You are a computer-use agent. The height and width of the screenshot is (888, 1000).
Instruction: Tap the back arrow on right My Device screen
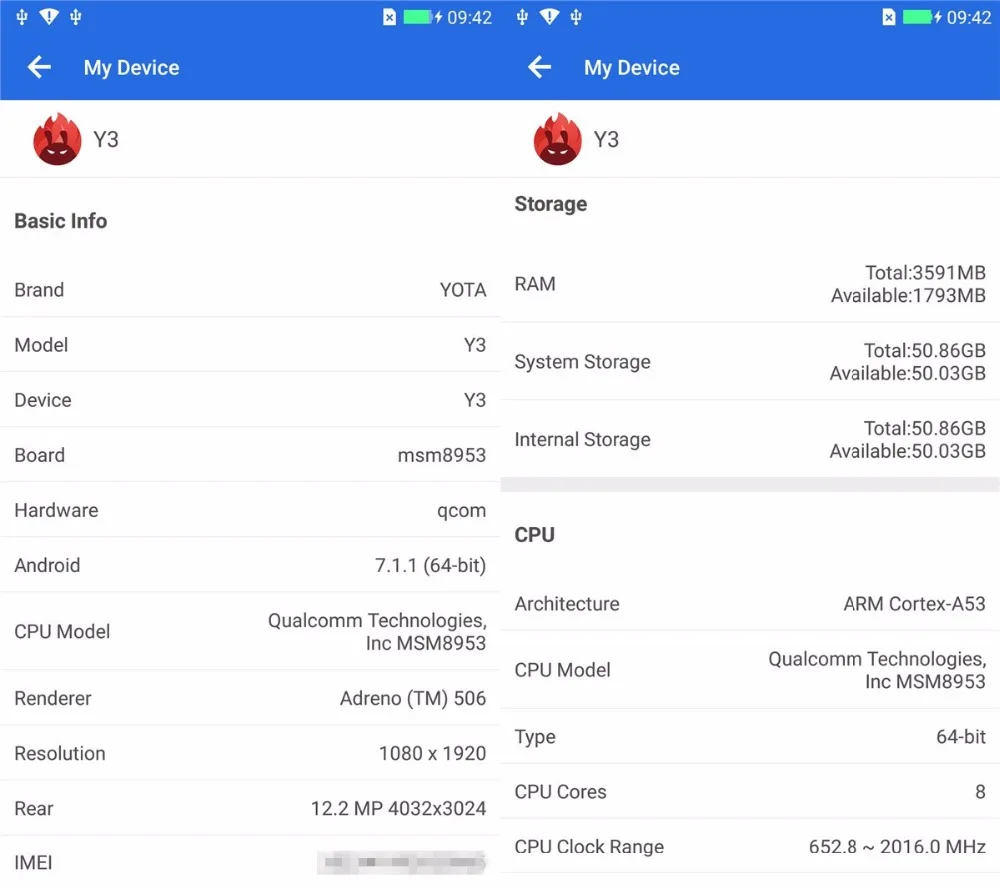[x=540, y=67]
